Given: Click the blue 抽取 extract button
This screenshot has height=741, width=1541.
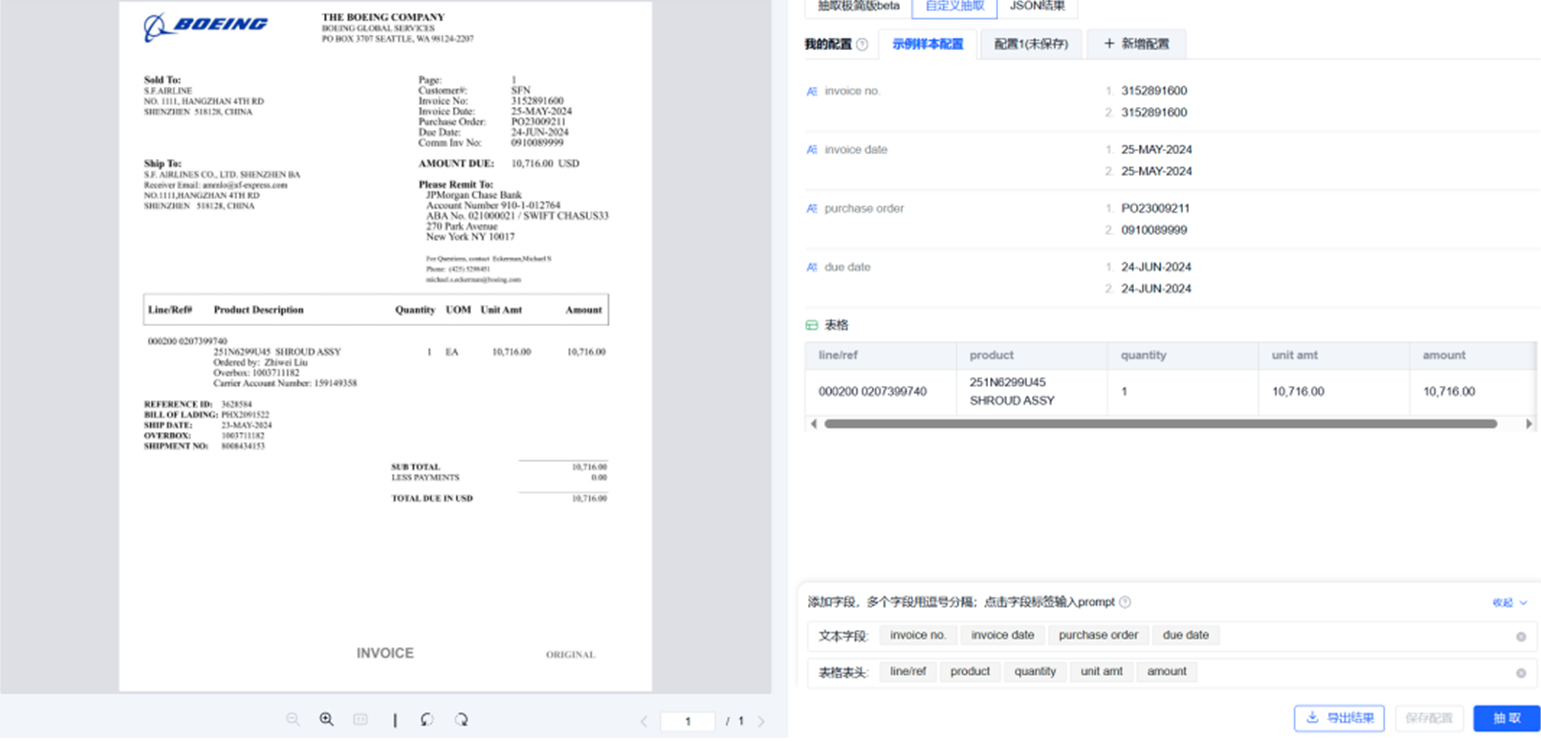Looking at the screenshot, I should point(1506,718).
